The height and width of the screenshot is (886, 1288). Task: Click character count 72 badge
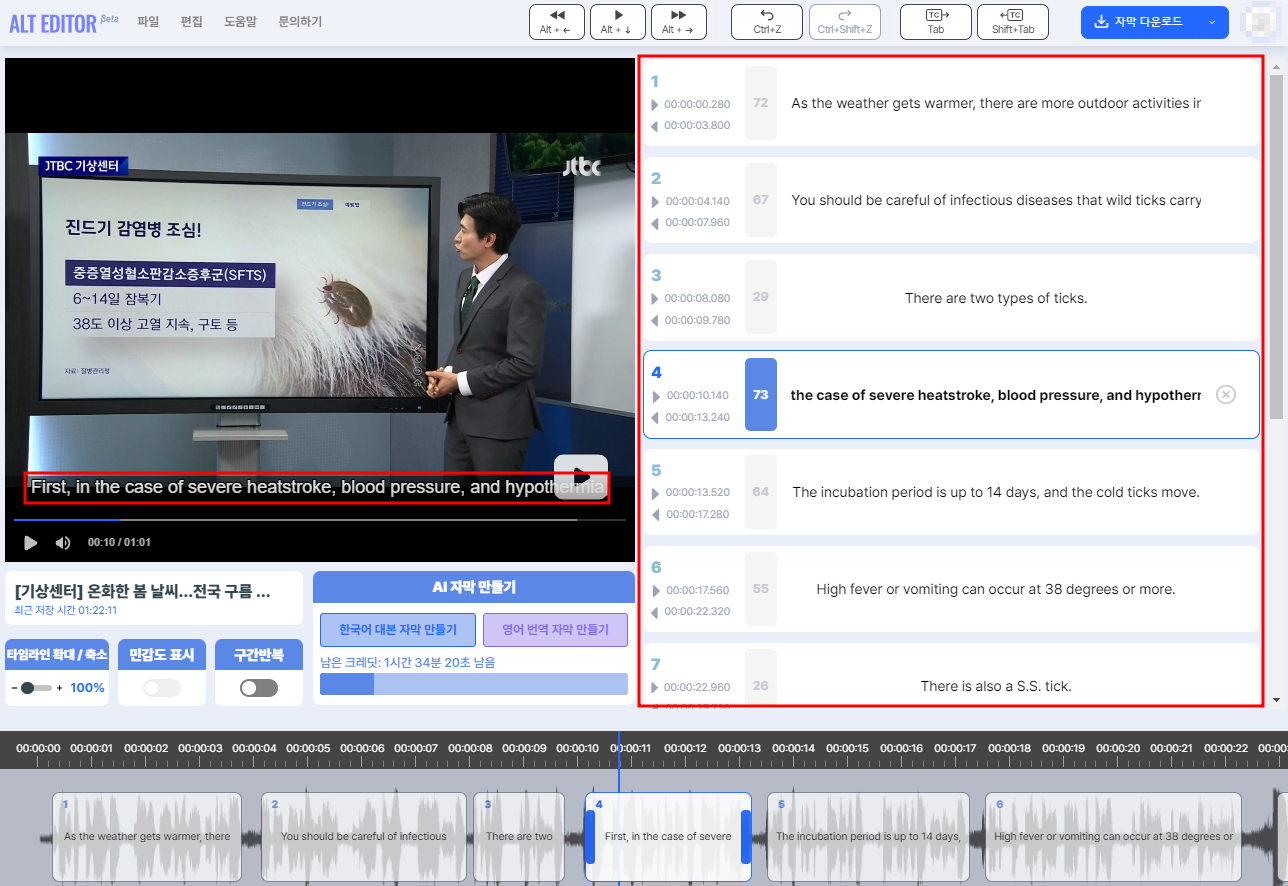click(x=761, y=103)
